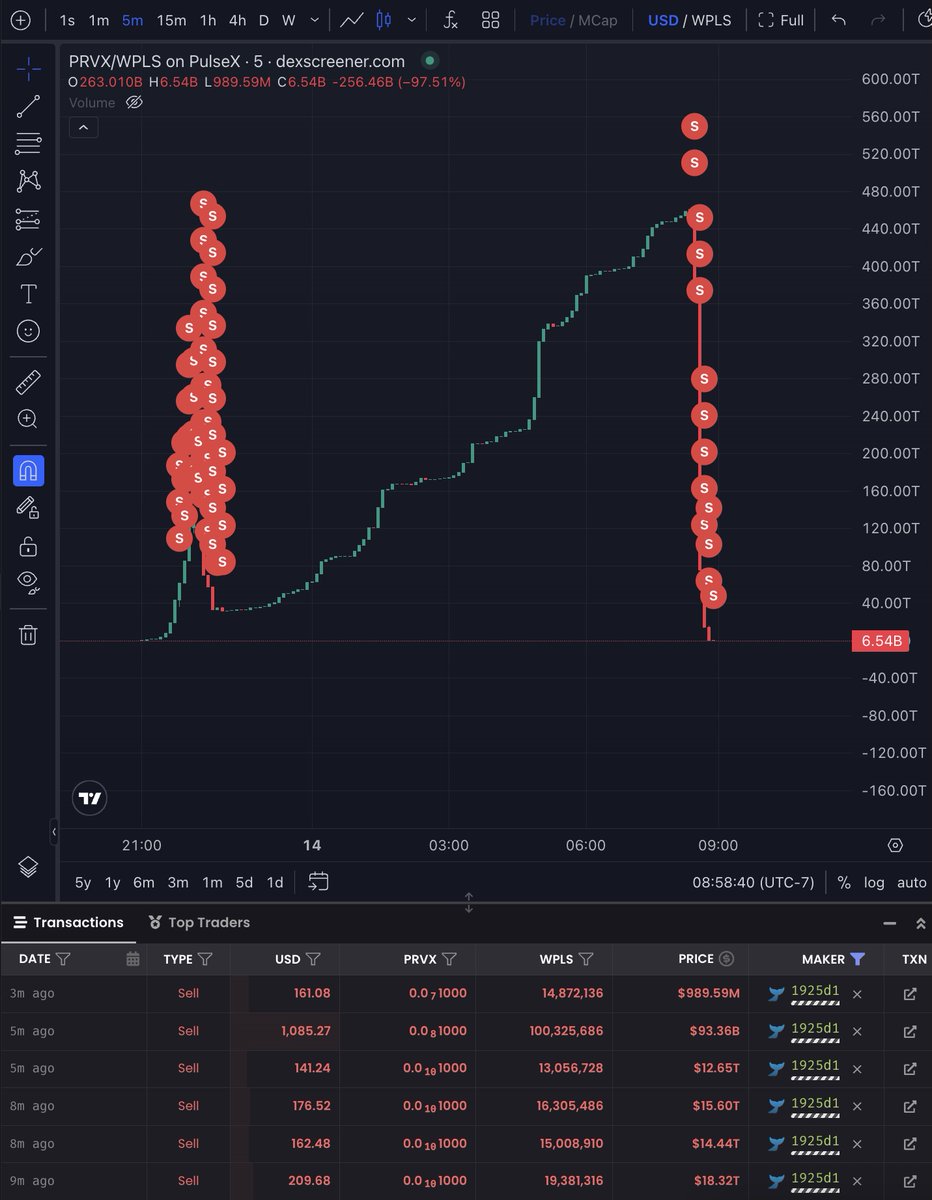Open the indicators fx menu
Image resolution: width=932 pixels, height=1200 pixels.
pyautogui.click(x=451, y=20)
